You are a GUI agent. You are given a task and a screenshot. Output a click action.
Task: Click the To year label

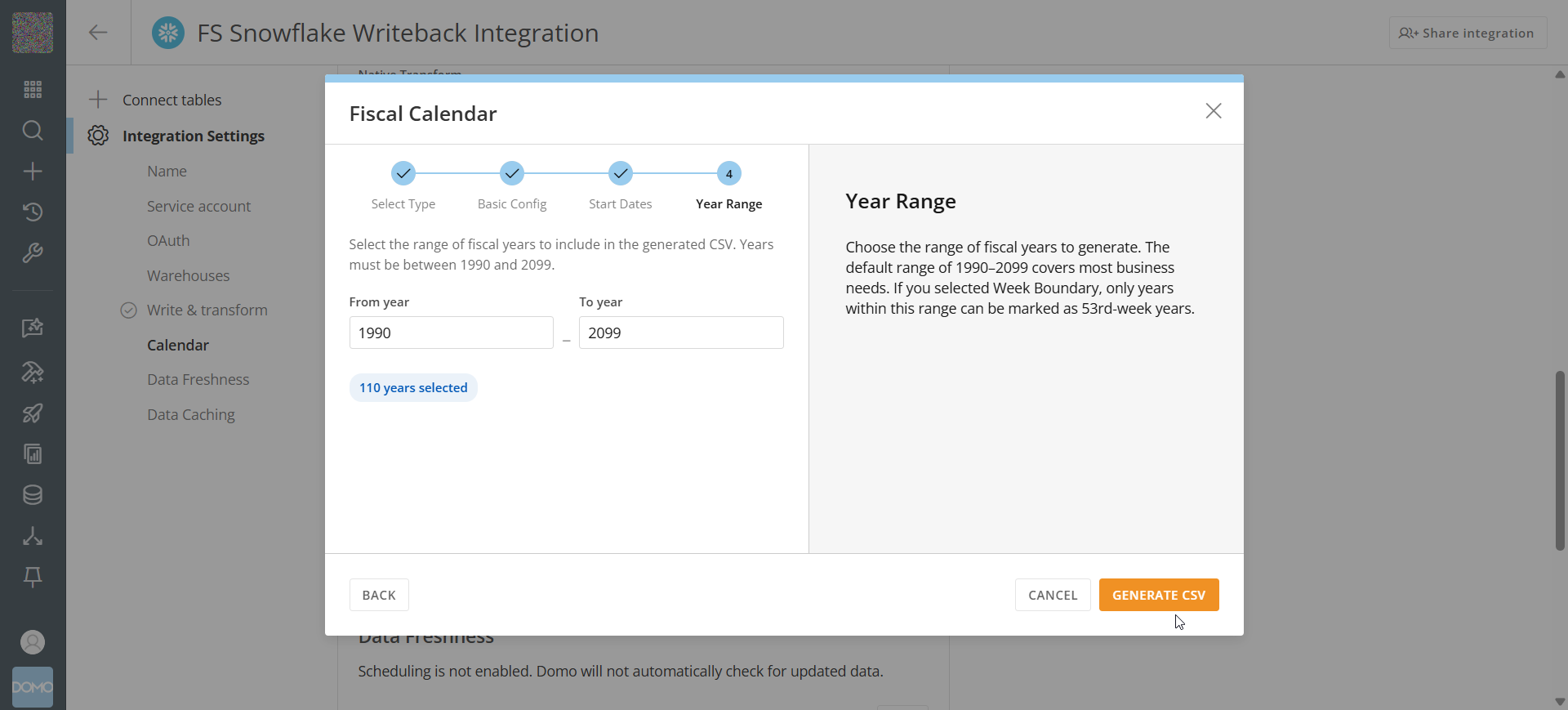[x=601, y=301]
